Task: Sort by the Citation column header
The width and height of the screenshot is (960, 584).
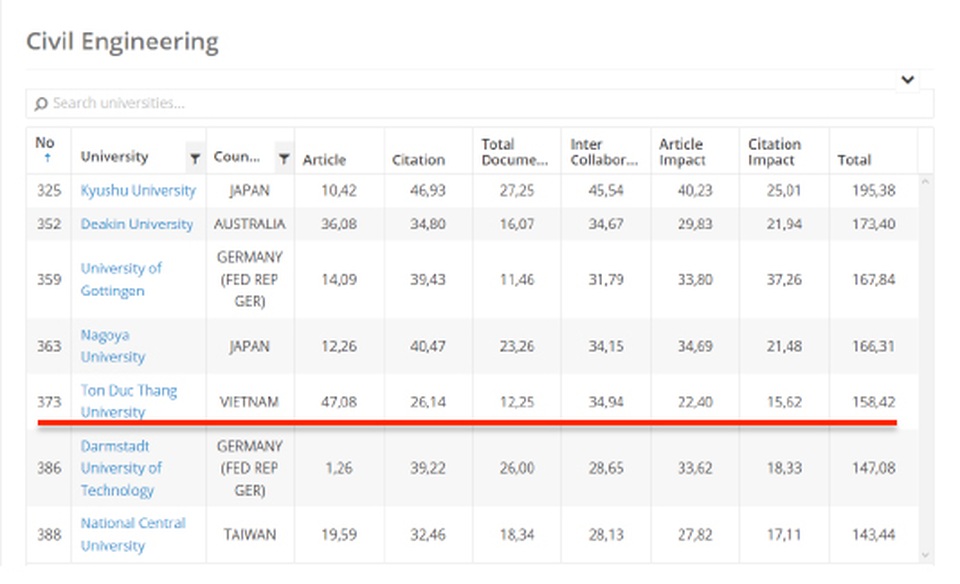Action: click(x=418, y=160)
